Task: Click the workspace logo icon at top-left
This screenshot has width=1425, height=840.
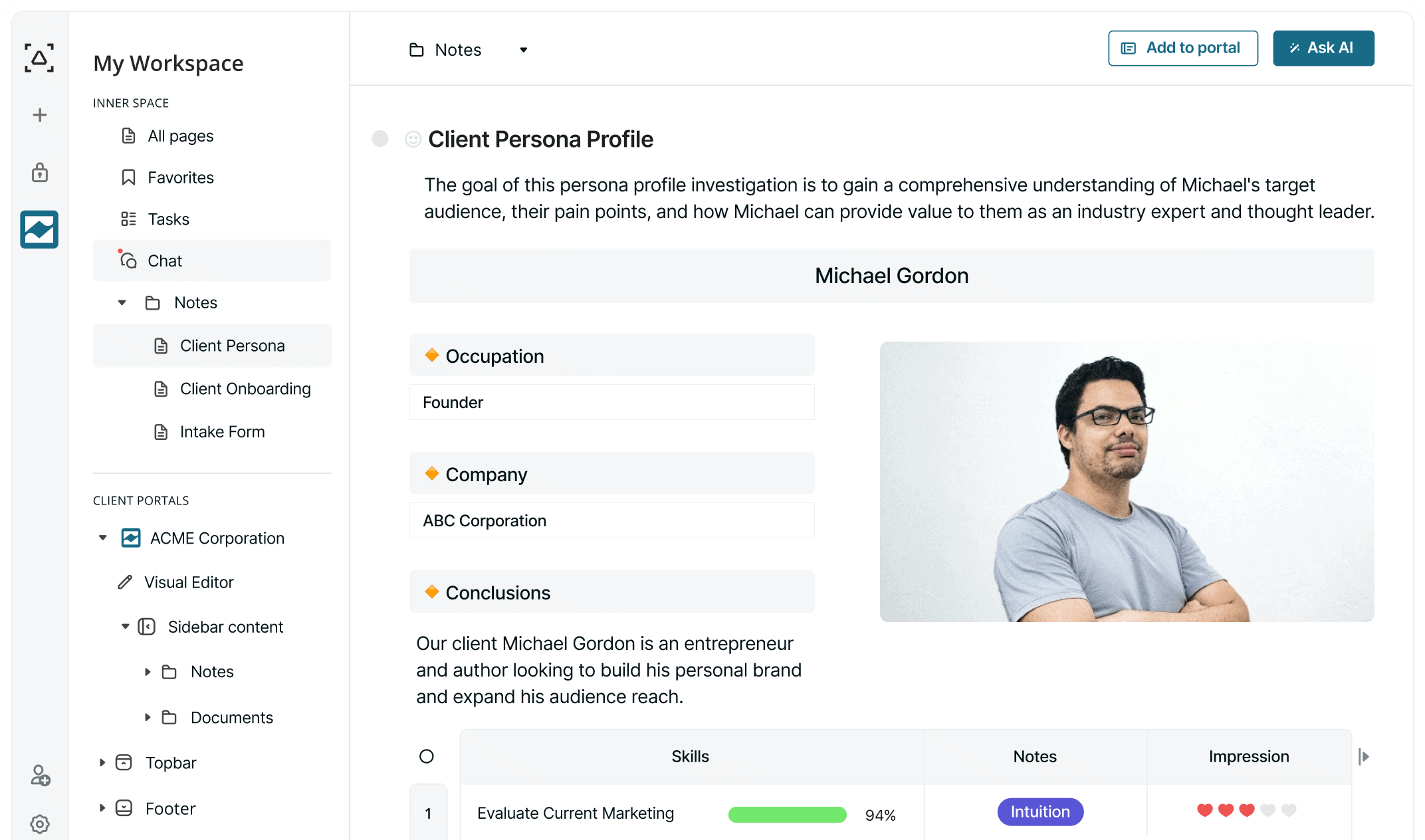Action: pos(39,58)
